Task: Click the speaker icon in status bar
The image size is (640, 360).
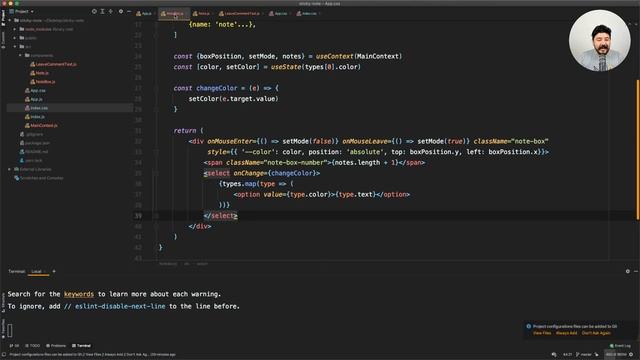Action: (554, 355)
